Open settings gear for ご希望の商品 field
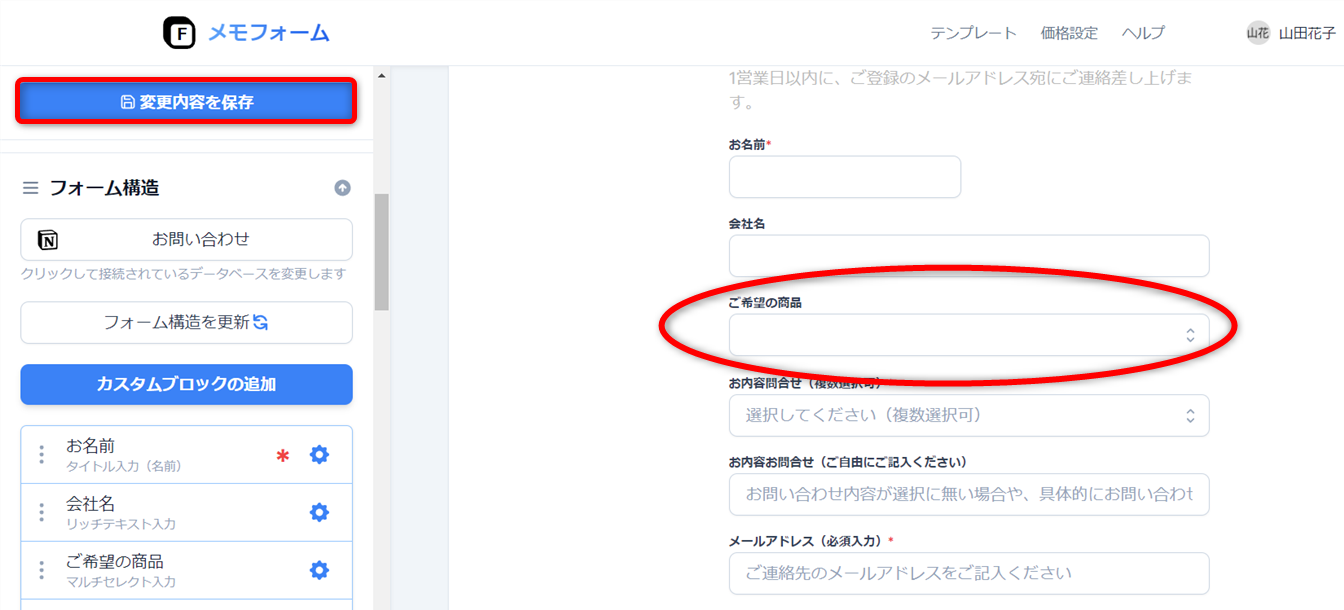 (x=319, y=571)
